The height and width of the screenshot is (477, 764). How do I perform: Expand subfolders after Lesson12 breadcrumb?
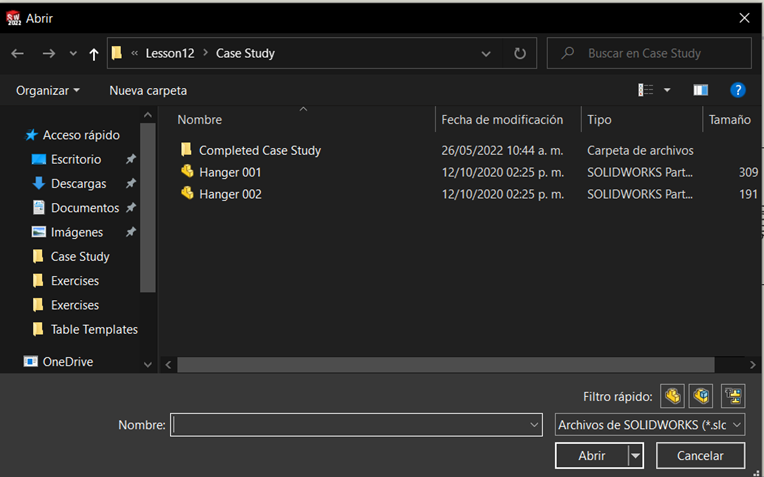[205, 53]
